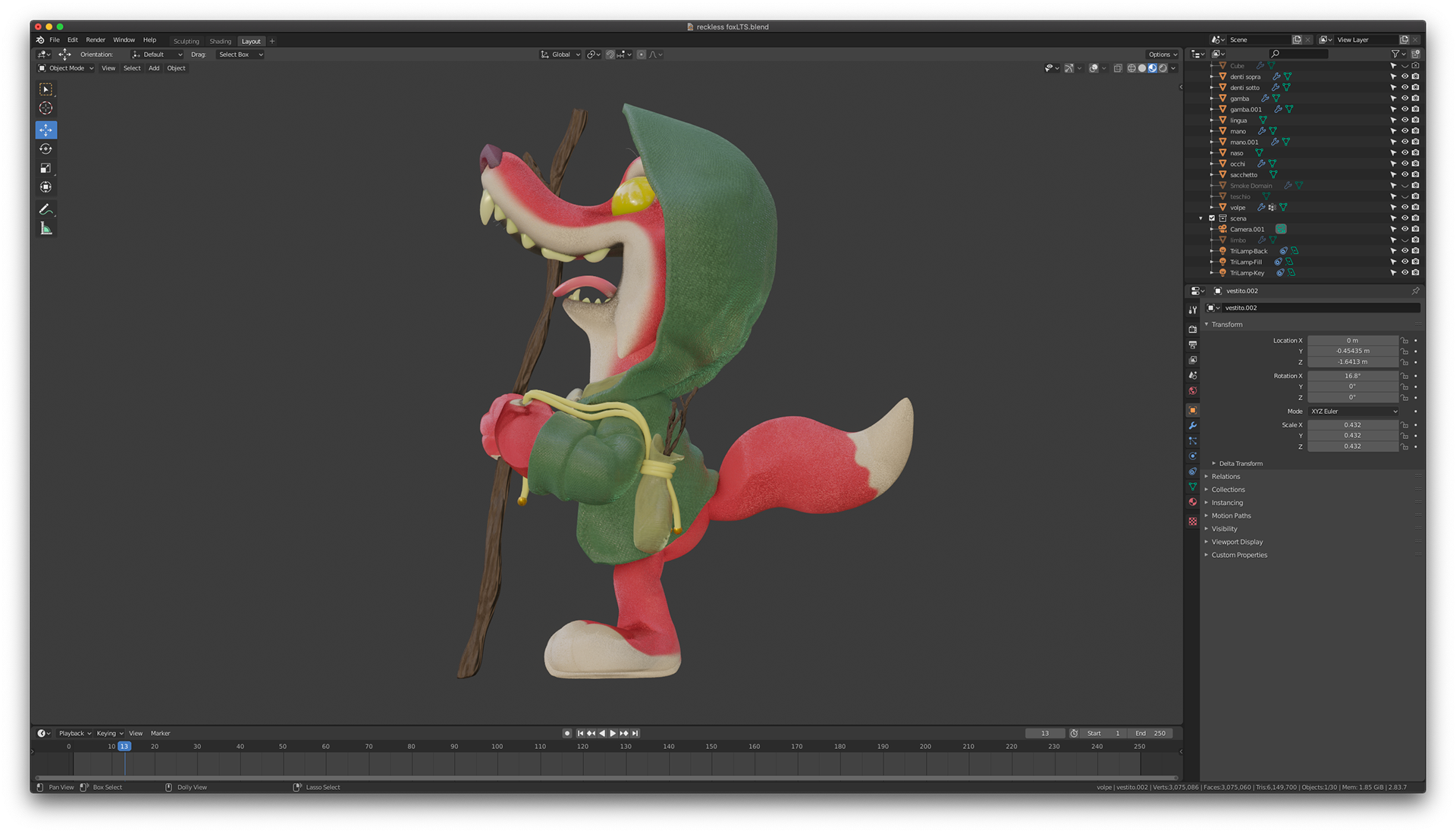Open the Render menu
This screenshot has width=1456, height=833.
tap(96, 40)
